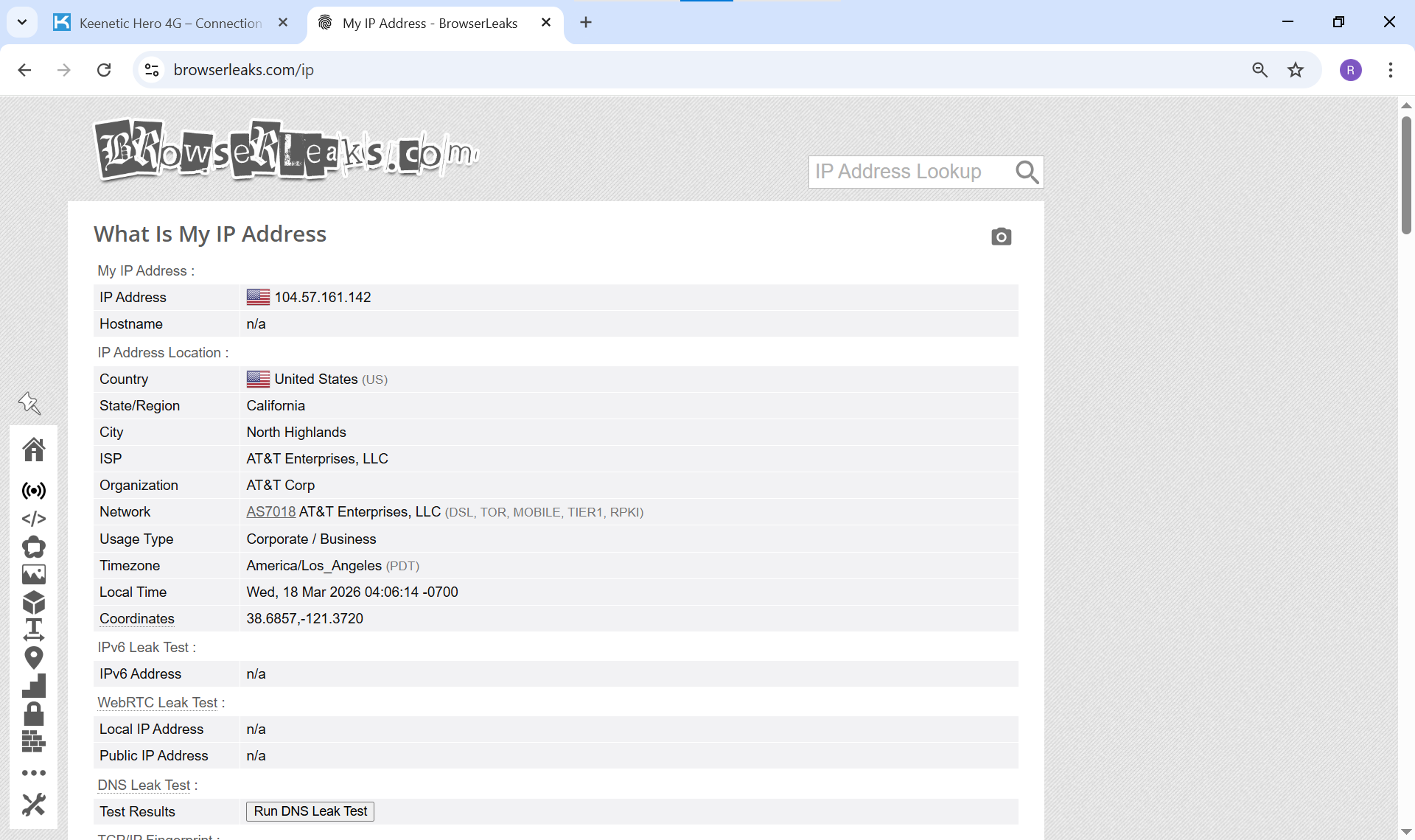
Task: Open the SSL/TLS test lock icon
Action: 34,713
